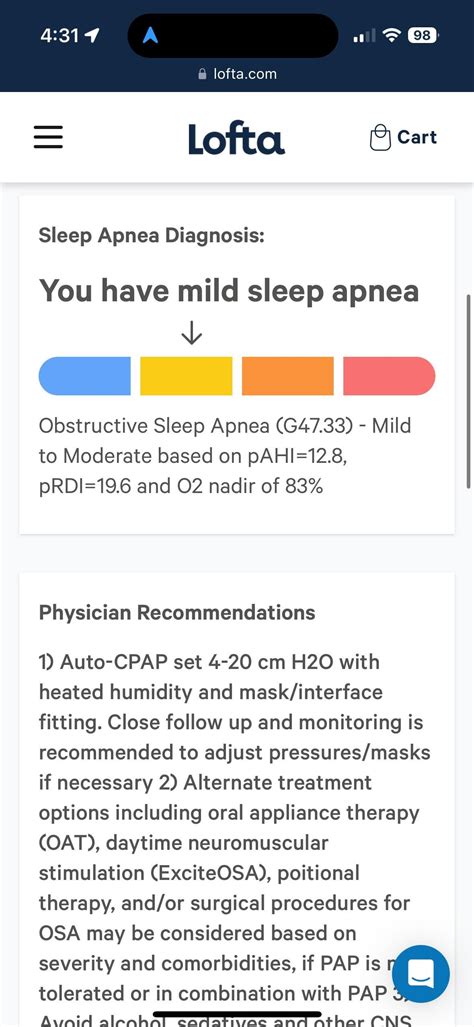Open the shopping bag Cart icon
Screen dimensions: 474x1027
[x=380, y=138]
